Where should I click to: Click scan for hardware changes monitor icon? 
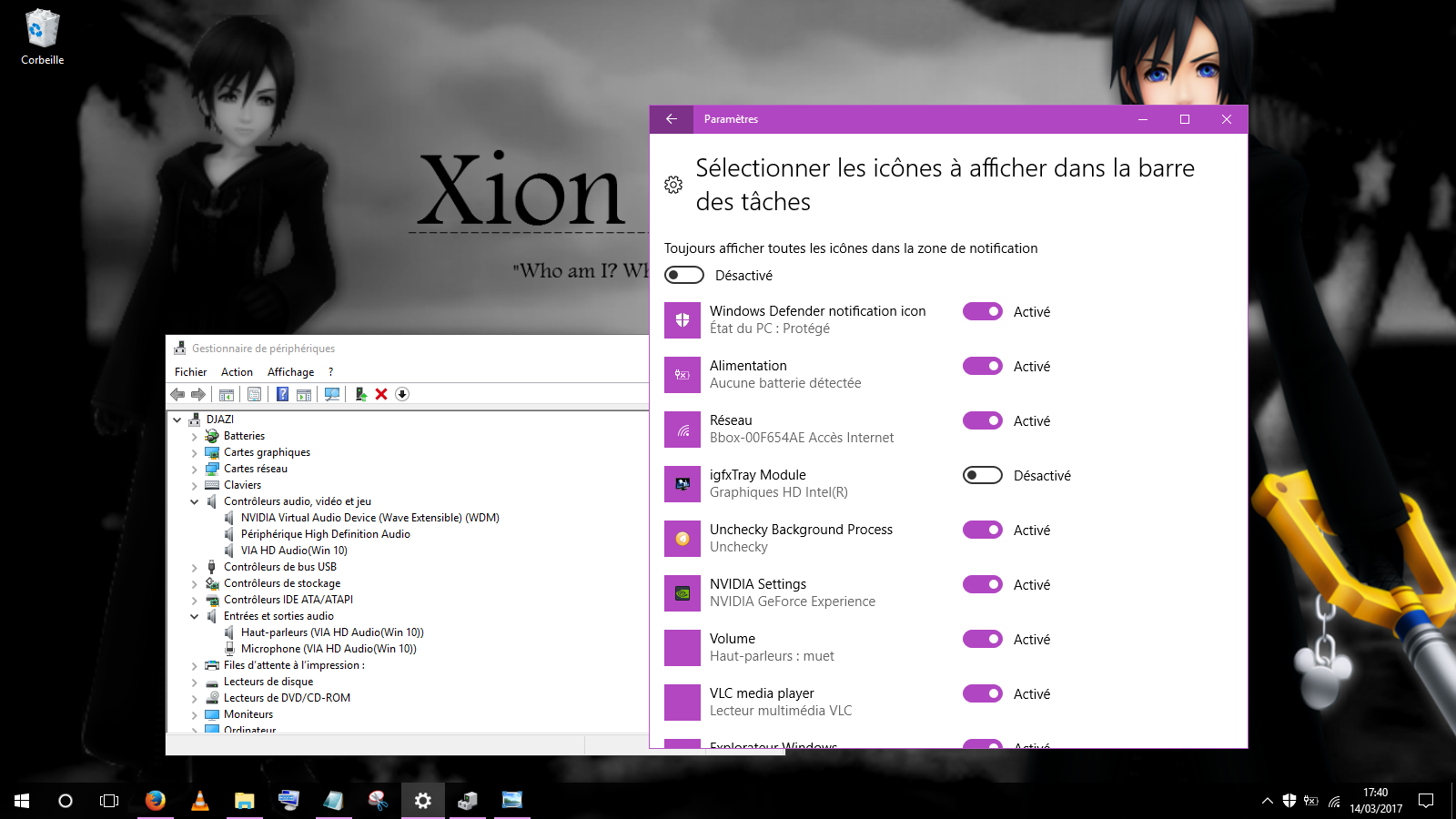pos(332,394)
